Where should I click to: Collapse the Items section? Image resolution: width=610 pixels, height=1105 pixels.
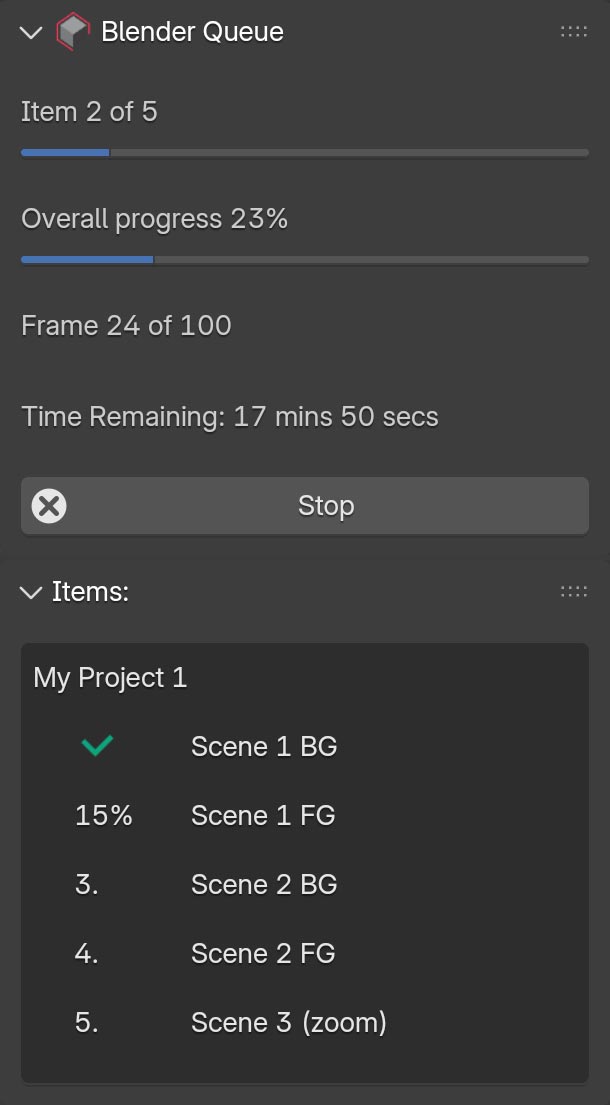[31, 593]
